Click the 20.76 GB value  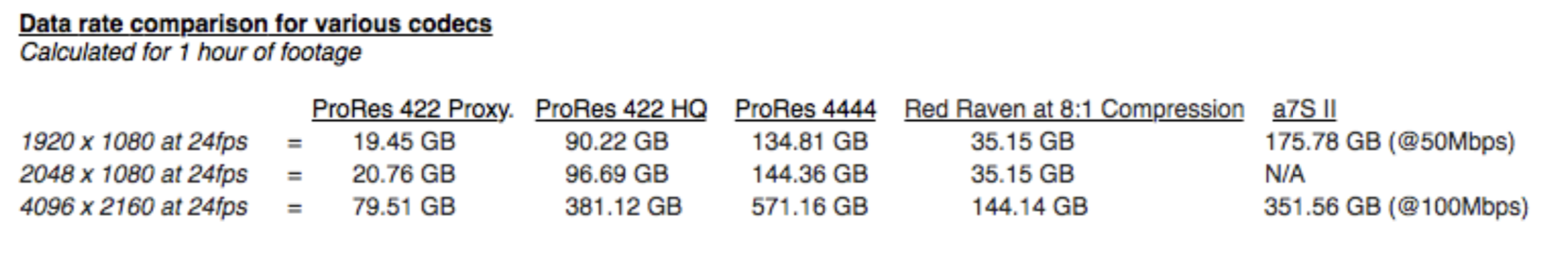tap(404, 175)
